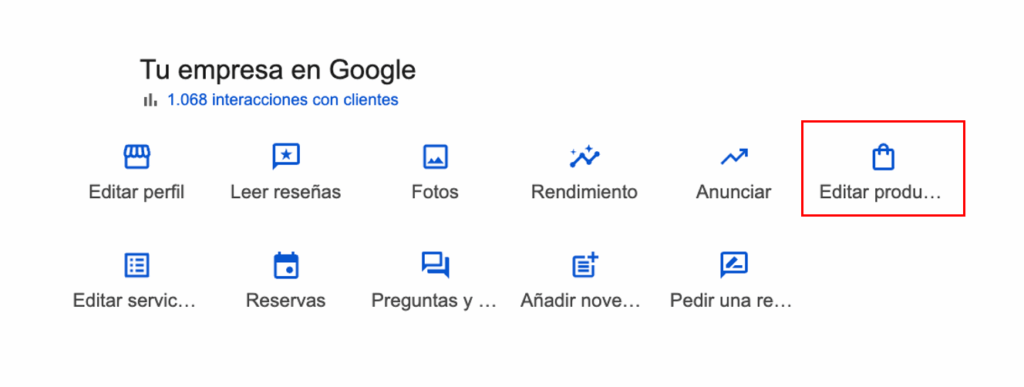1024x387 pixels.
Task: Open the Rendimiento sparkle chart icon
Action: coord(584,156)
